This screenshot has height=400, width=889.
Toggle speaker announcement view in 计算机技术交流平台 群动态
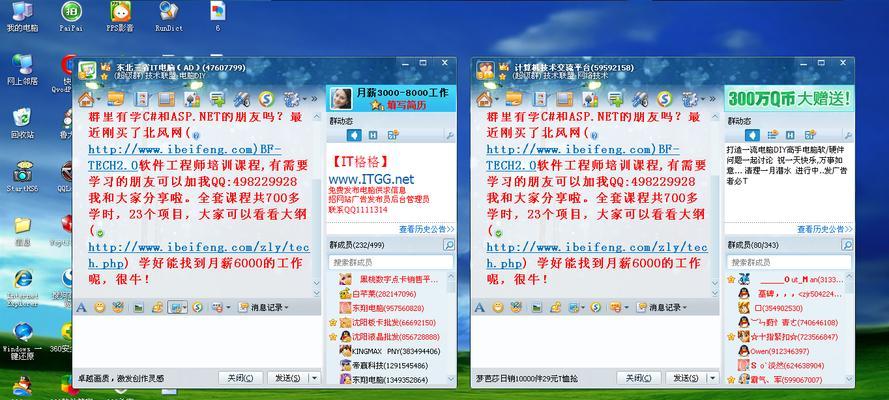point(752,135)
